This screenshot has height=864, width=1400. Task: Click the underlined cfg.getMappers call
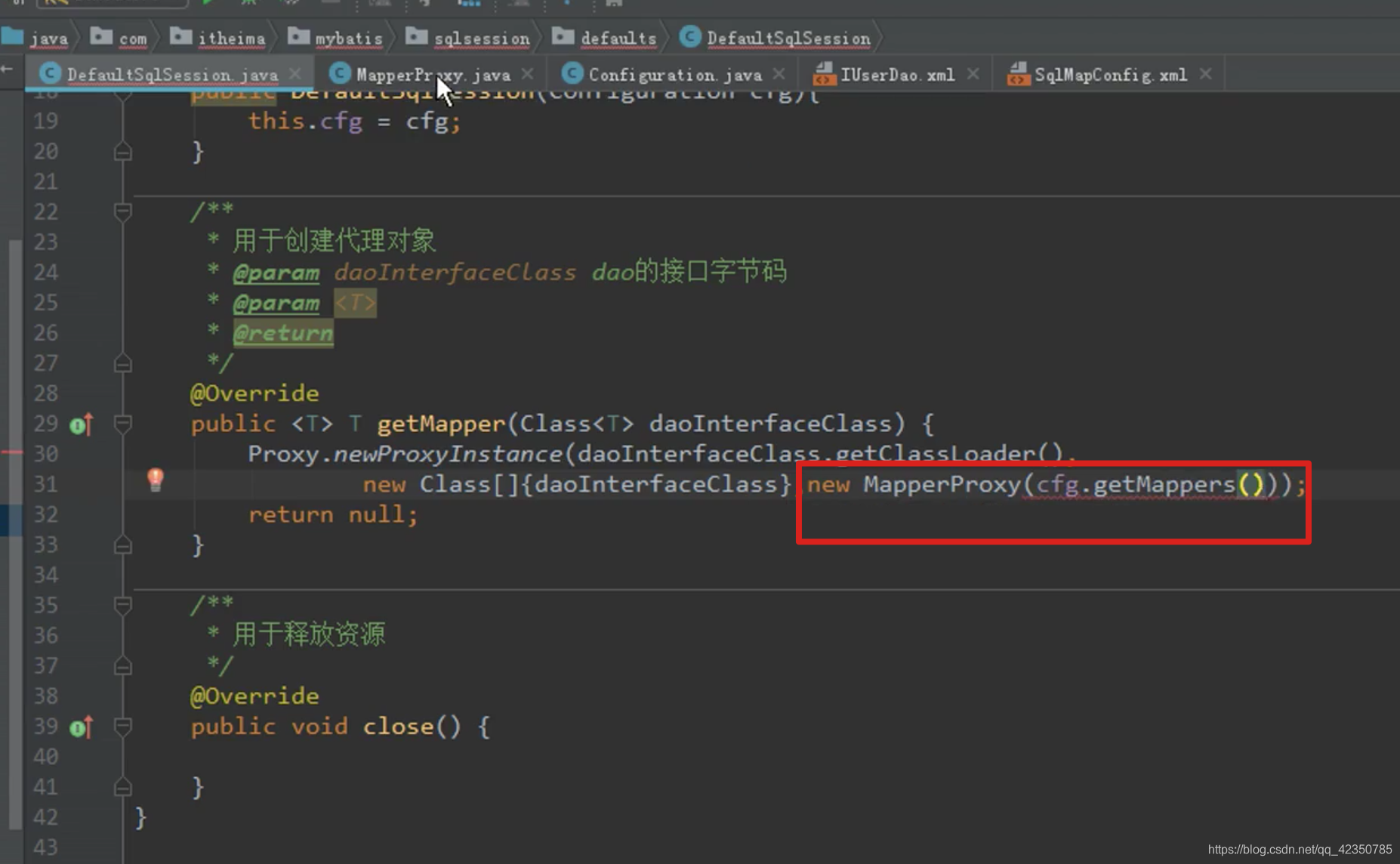tap(1150, 484)
